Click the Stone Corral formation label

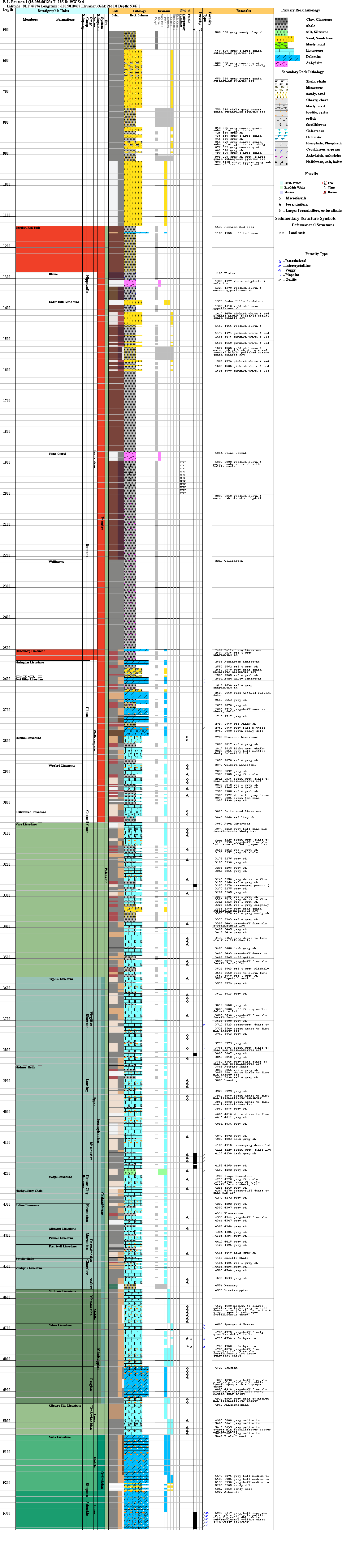57,454
